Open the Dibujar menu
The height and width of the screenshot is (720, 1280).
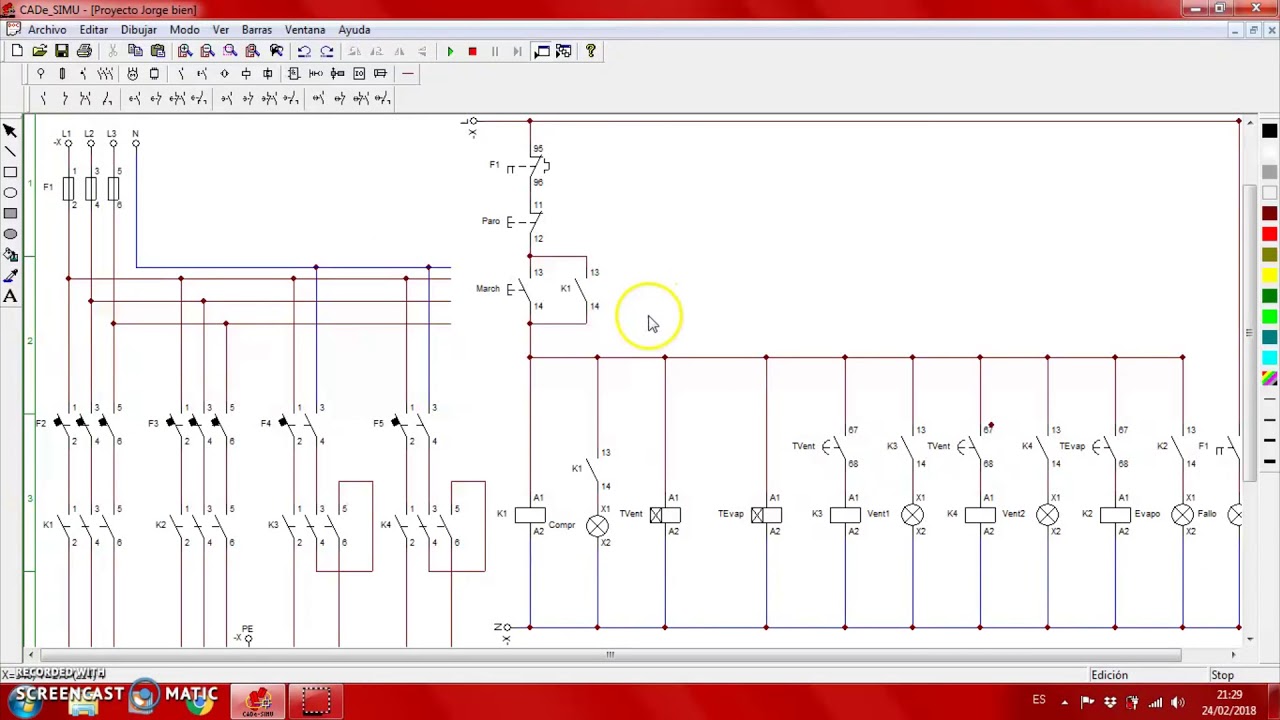[x=139, y=30]
